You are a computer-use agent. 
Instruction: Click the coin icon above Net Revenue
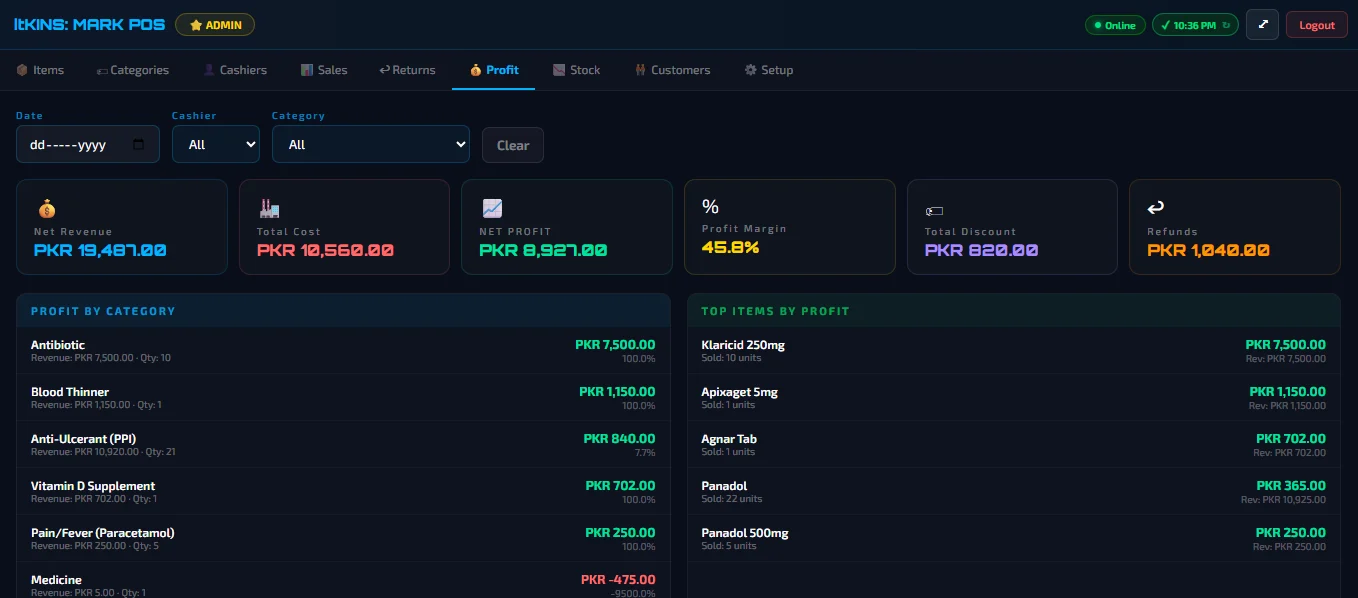pos(45,208)
